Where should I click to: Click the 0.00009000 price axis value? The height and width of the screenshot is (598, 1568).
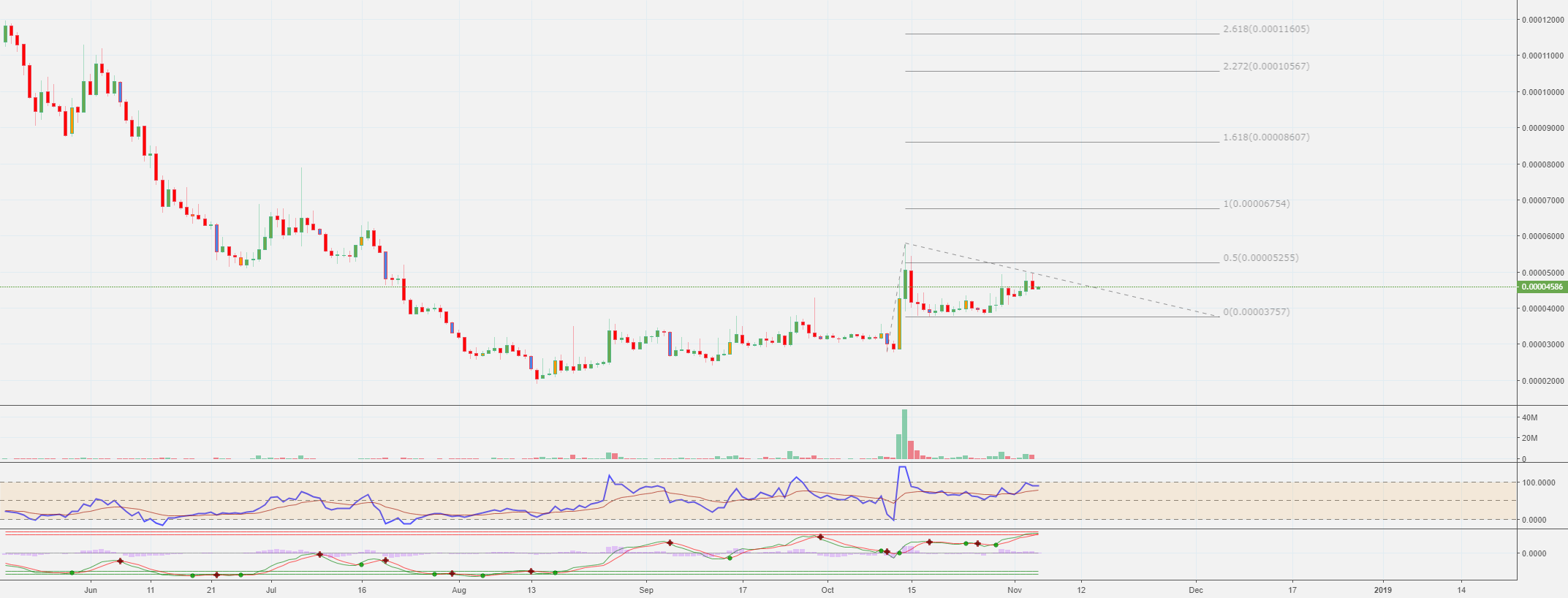1542,128
